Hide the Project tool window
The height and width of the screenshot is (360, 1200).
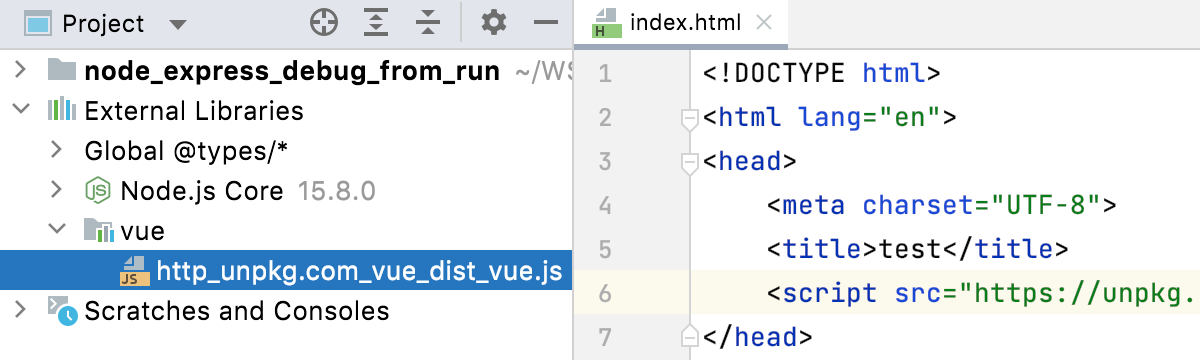coord(546,22)
